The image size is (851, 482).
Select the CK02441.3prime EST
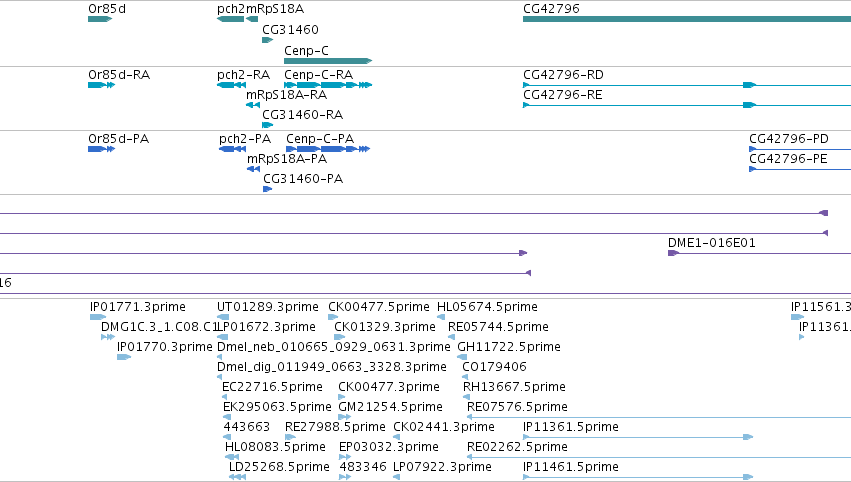pyautogui.click(x=397, y=437)
